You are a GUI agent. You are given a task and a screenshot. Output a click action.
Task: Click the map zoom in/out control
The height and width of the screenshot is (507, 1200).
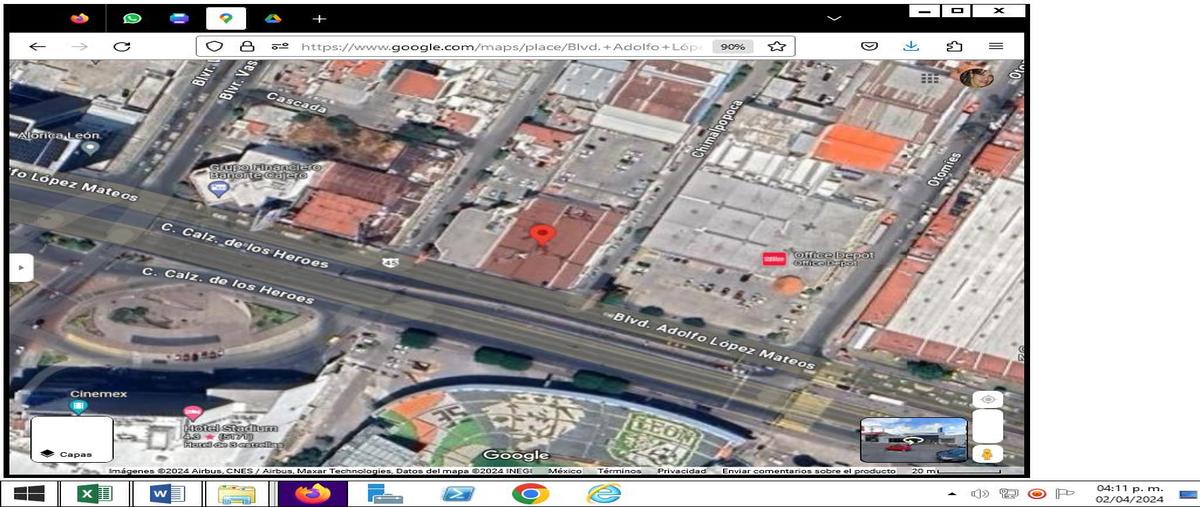988,426
